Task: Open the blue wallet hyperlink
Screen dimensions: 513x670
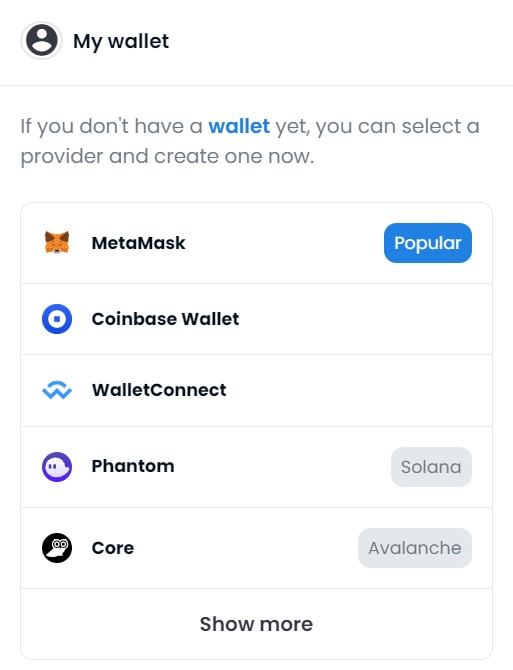Action: (x=239, y=126)
